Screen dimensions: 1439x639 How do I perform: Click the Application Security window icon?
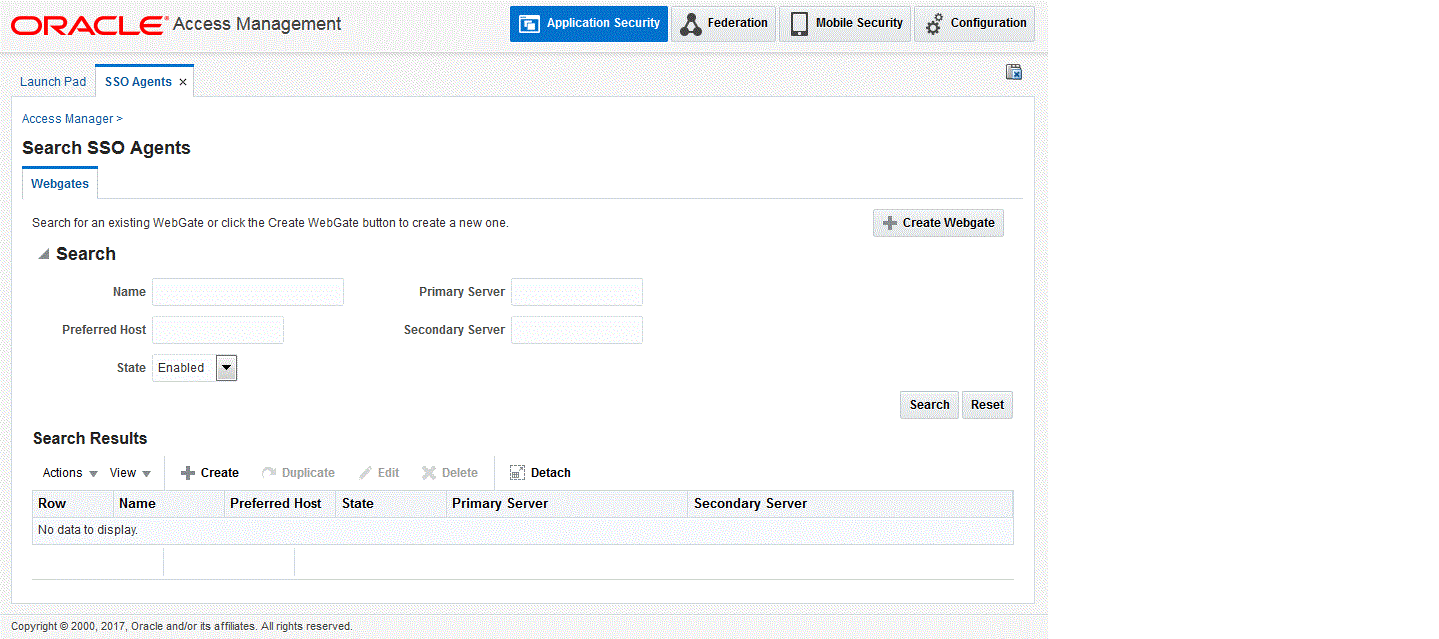pyautogui.click(x=529, y=23)
